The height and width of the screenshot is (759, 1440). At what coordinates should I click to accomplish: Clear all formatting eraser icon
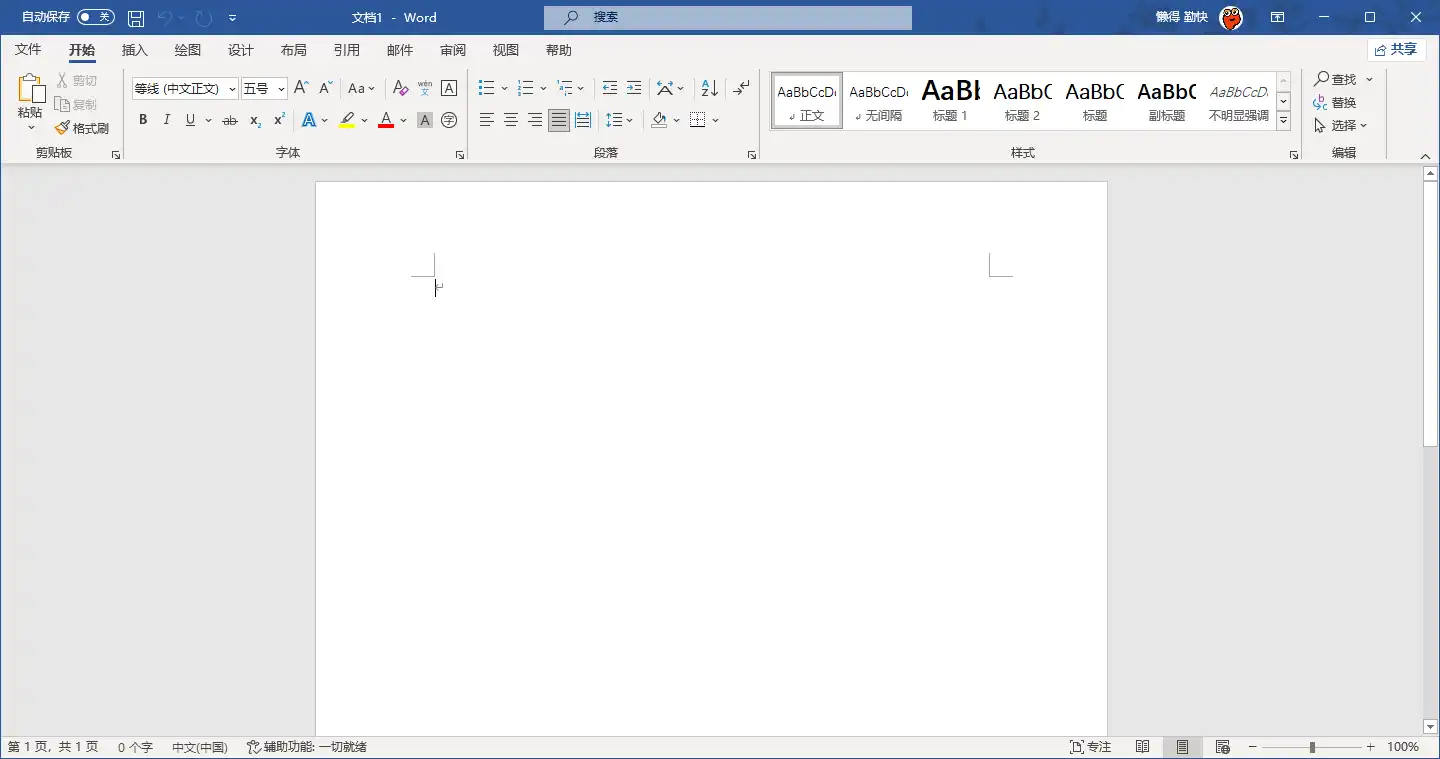(x=400, y=88)
